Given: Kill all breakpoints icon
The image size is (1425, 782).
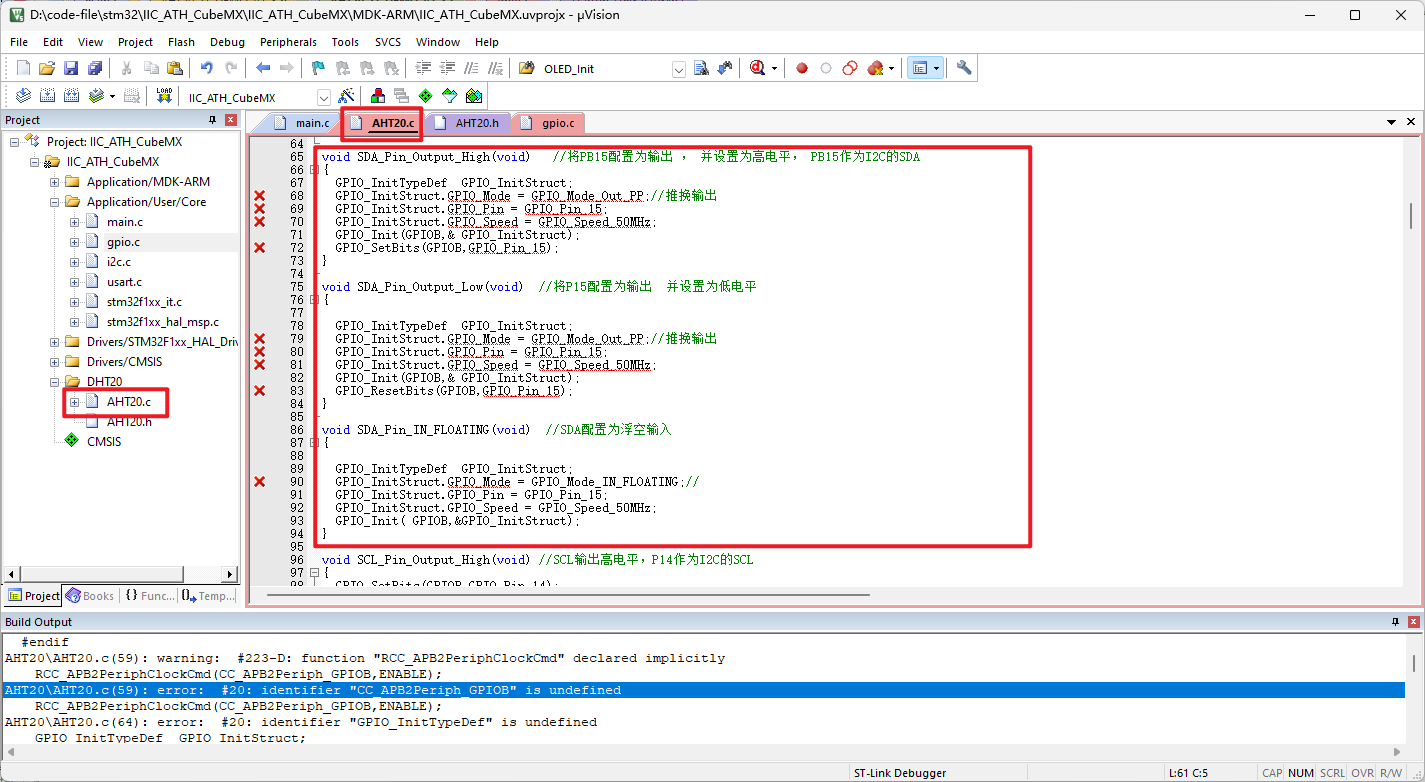Looking at the screenshot, I should tap(875, 68).
